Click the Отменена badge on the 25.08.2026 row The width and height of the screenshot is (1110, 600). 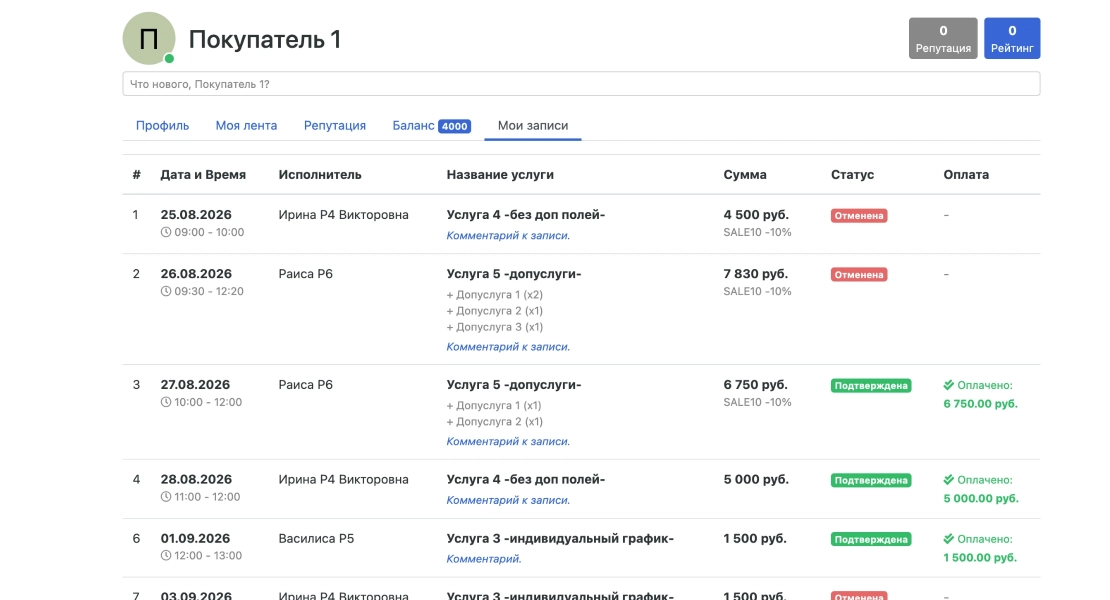click(859, 216)
